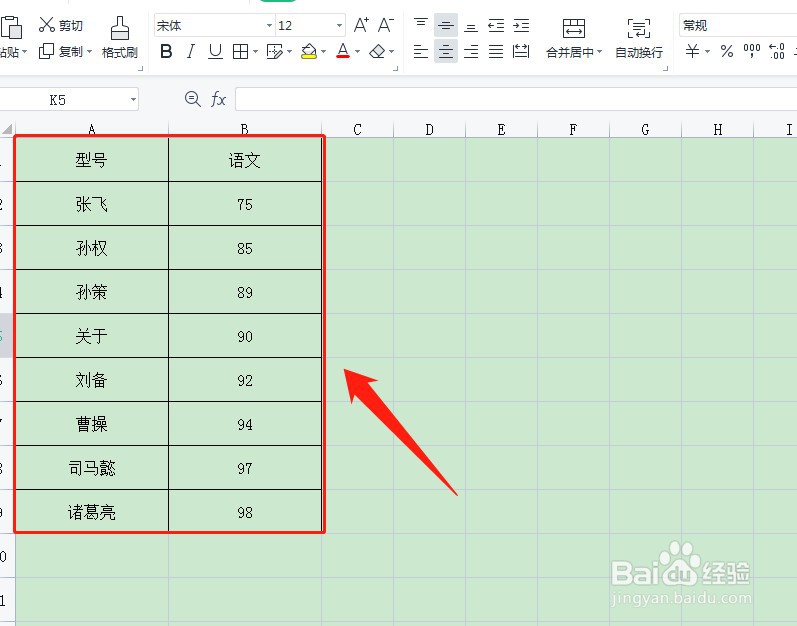Click the Copy (复制) button

pos(60,51)
